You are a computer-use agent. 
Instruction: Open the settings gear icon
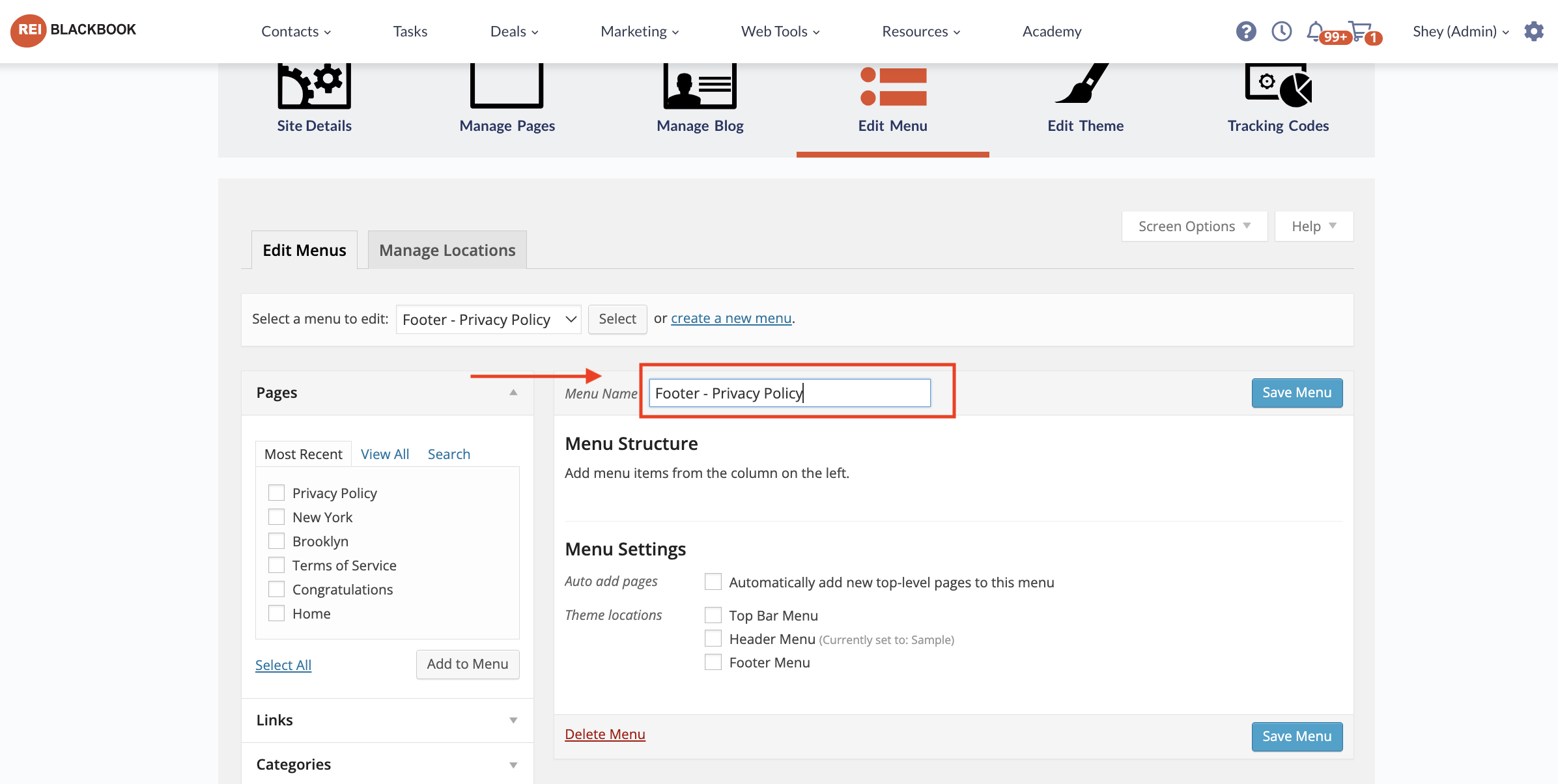click(1534, 31)
